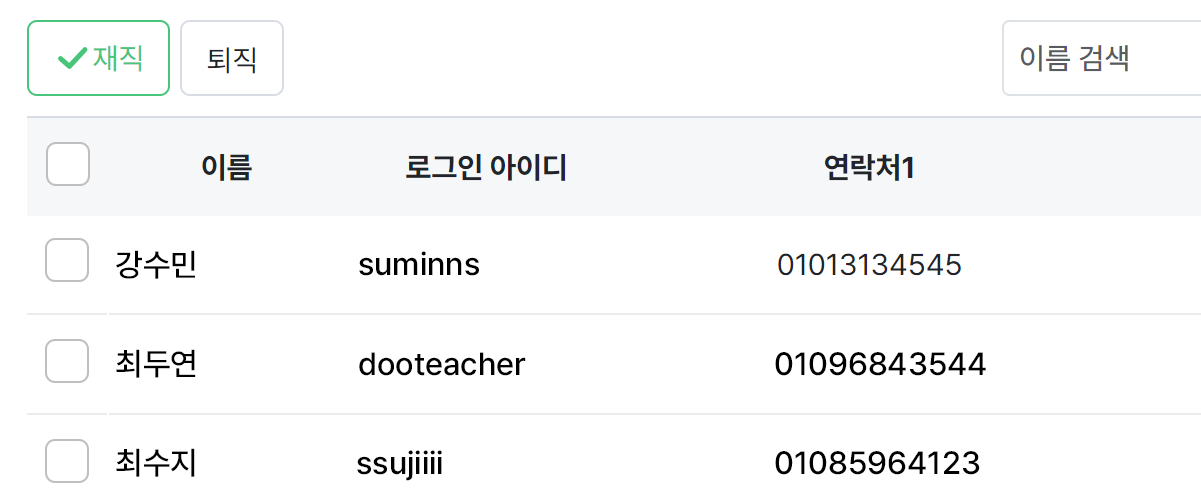This screenshot has width=1201, height=504.
Task: Click the login ID dooteacher
Action: coord(441,364)
